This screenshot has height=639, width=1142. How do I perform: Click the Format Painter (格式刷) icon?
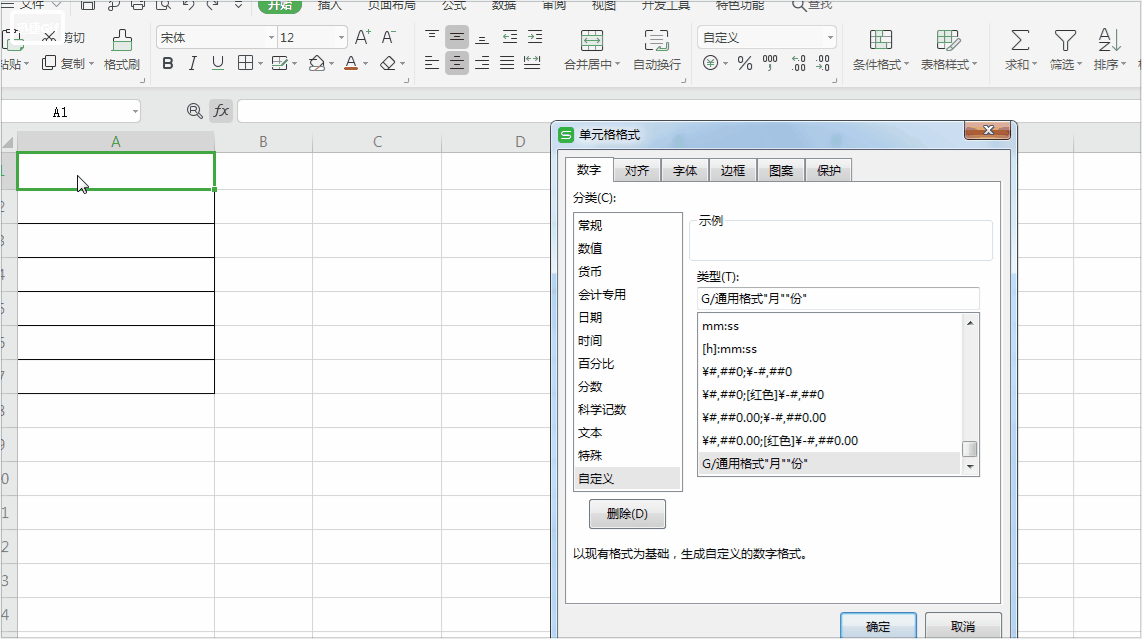coord(122,41)
